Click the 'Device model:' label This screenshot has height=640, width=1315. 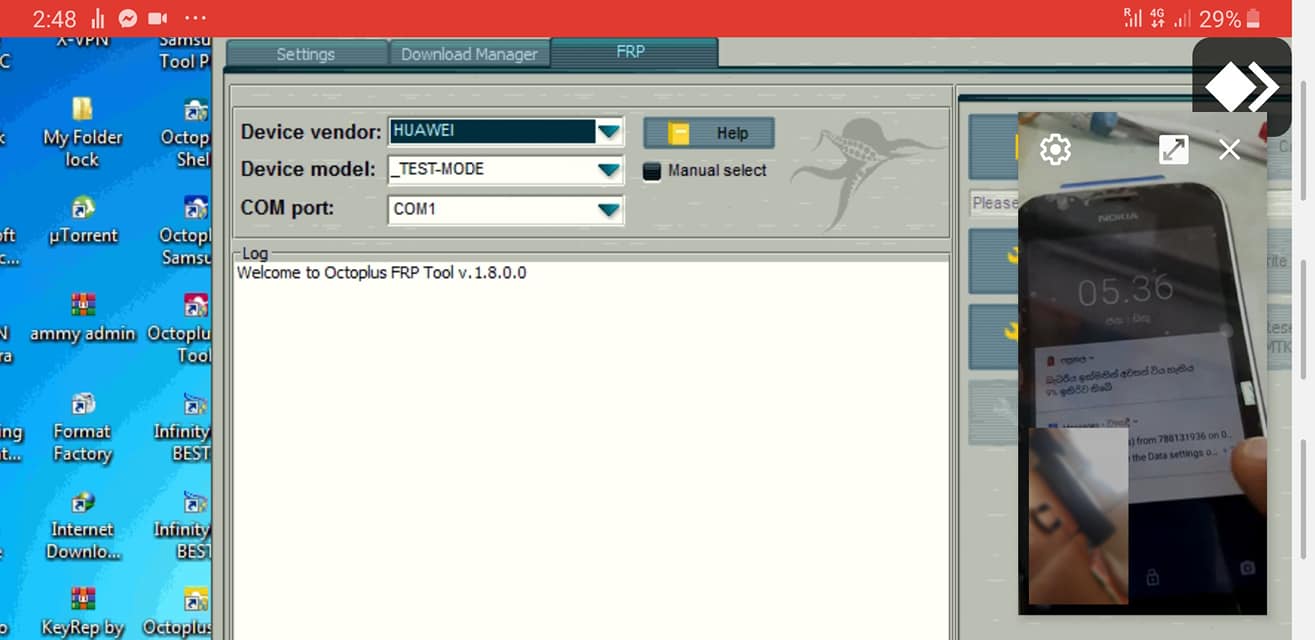point(309,170)
